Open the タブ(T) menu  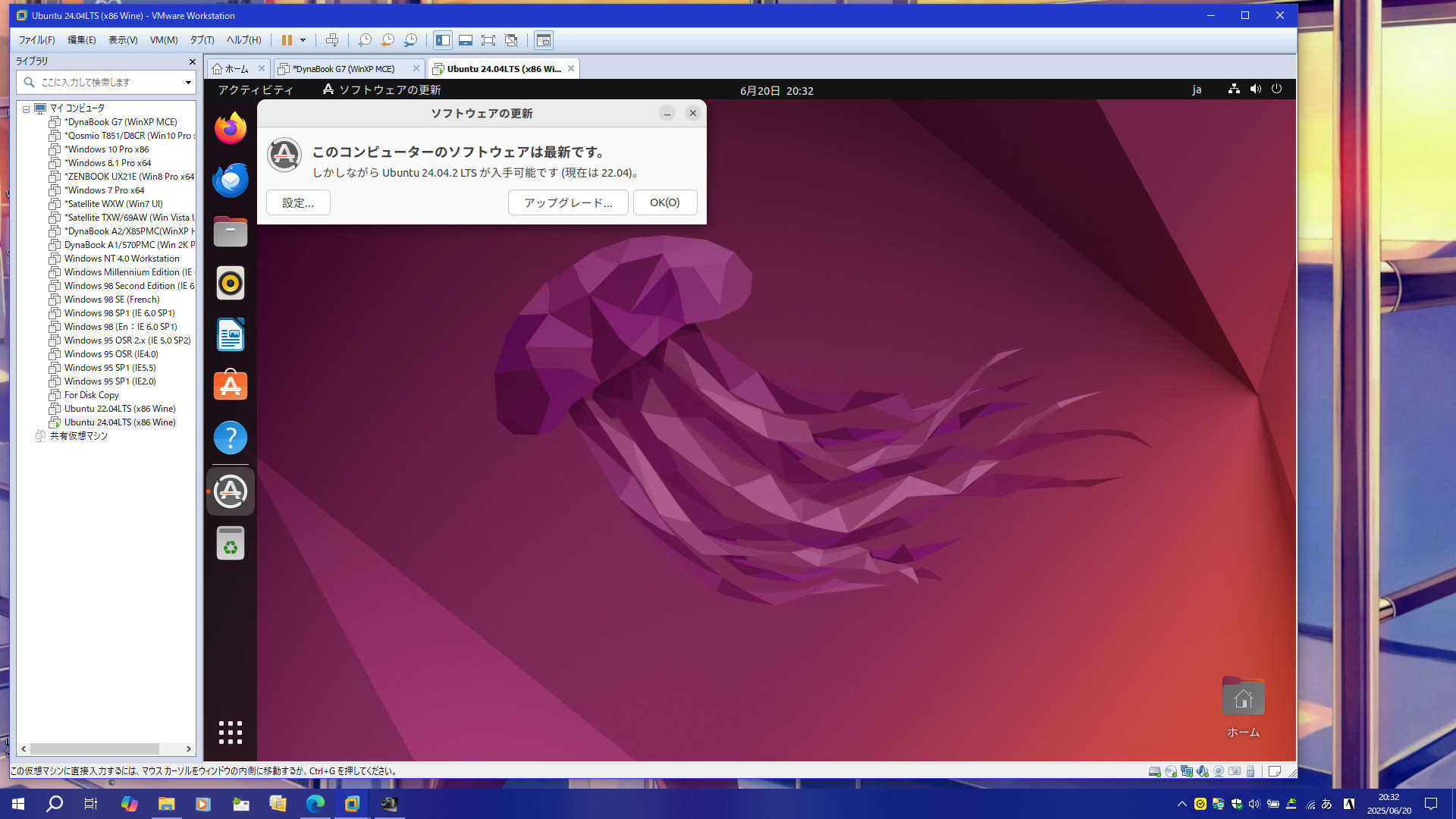202,40
